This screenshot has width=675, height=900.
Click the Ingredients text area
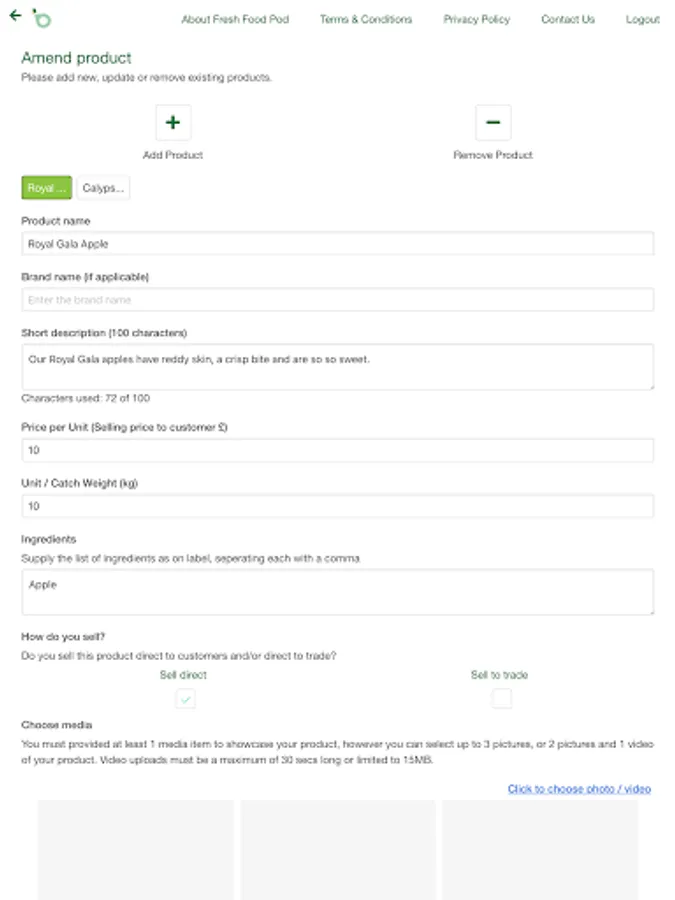point(337,592)
